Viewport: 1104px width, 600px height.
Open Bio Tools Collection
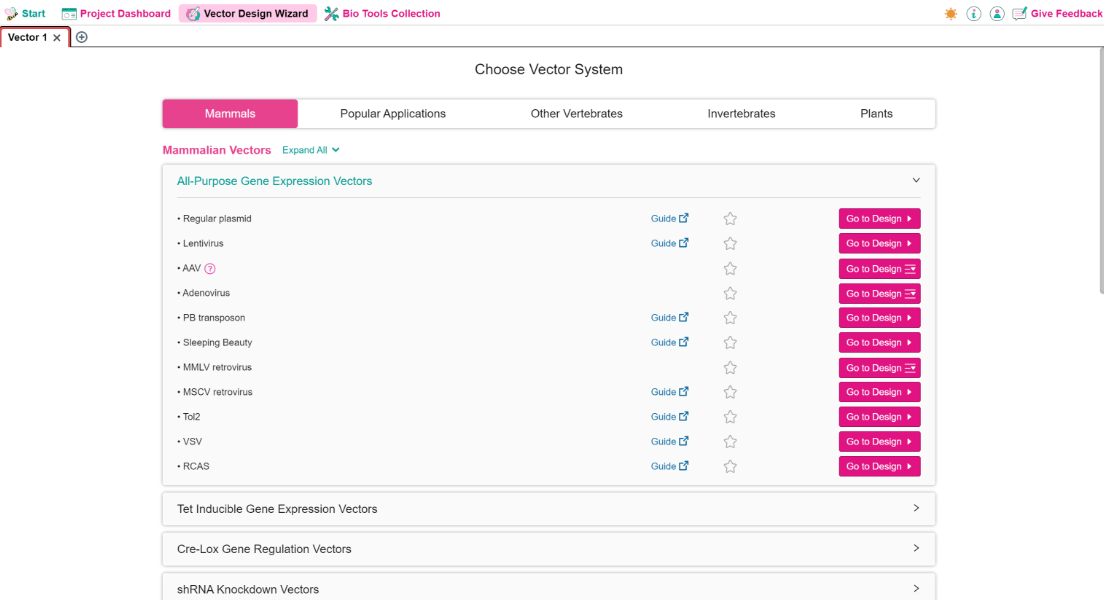pos(382,13)
